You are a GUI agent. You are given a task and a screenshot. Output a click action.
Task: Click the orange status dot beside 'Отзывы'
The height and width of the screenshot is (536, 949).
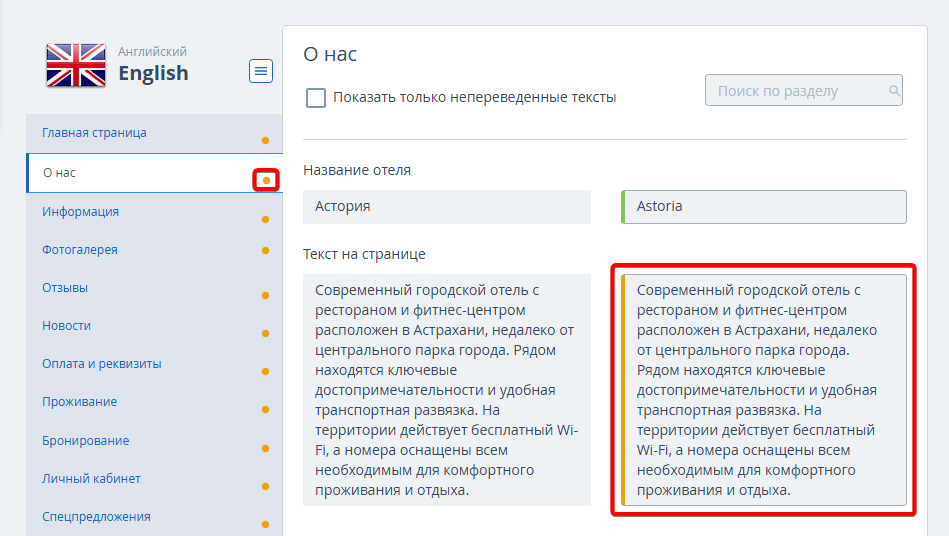pos(265,296)
